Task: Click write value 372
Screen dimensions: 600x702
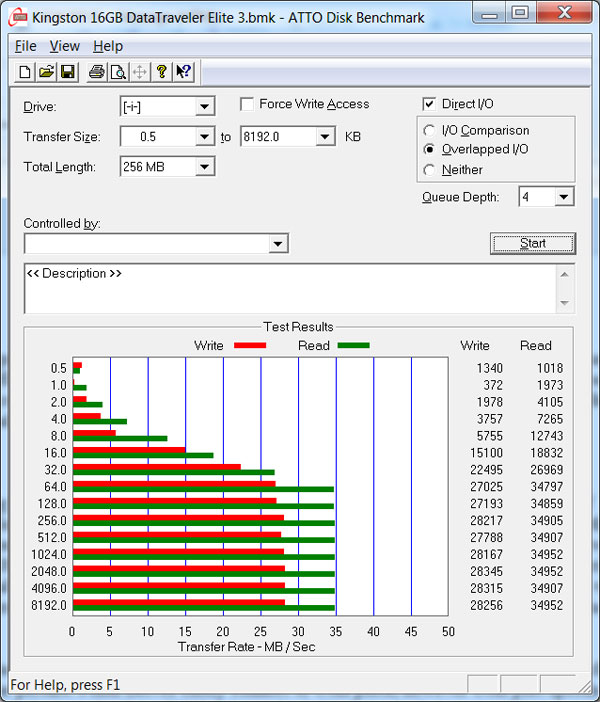Action: (x=493, y=385)
